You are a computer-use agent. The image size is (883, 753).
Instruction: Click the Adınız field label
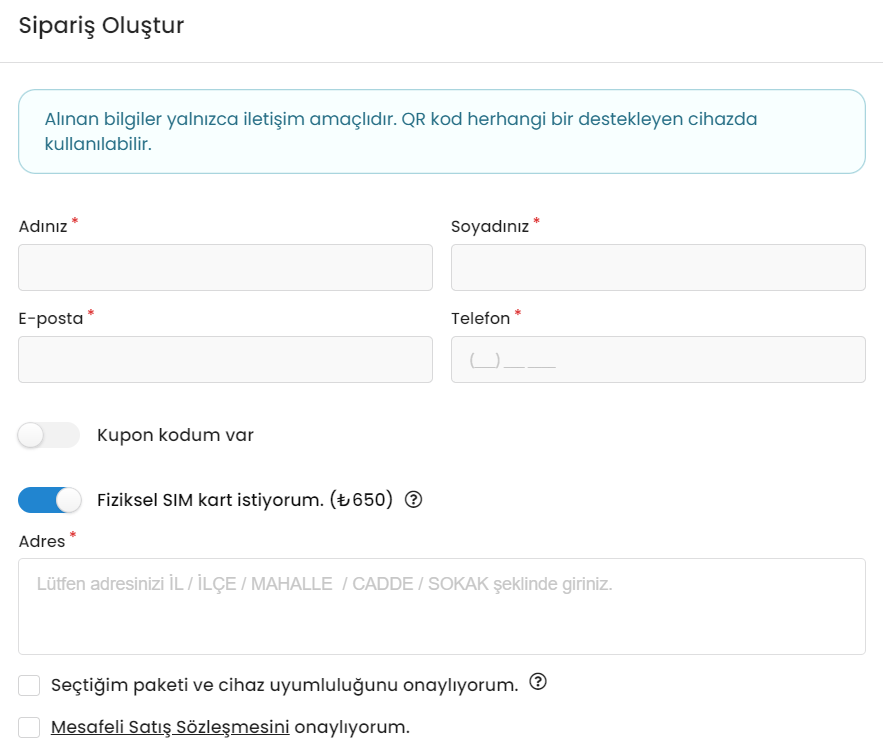(x=43, y=226)
